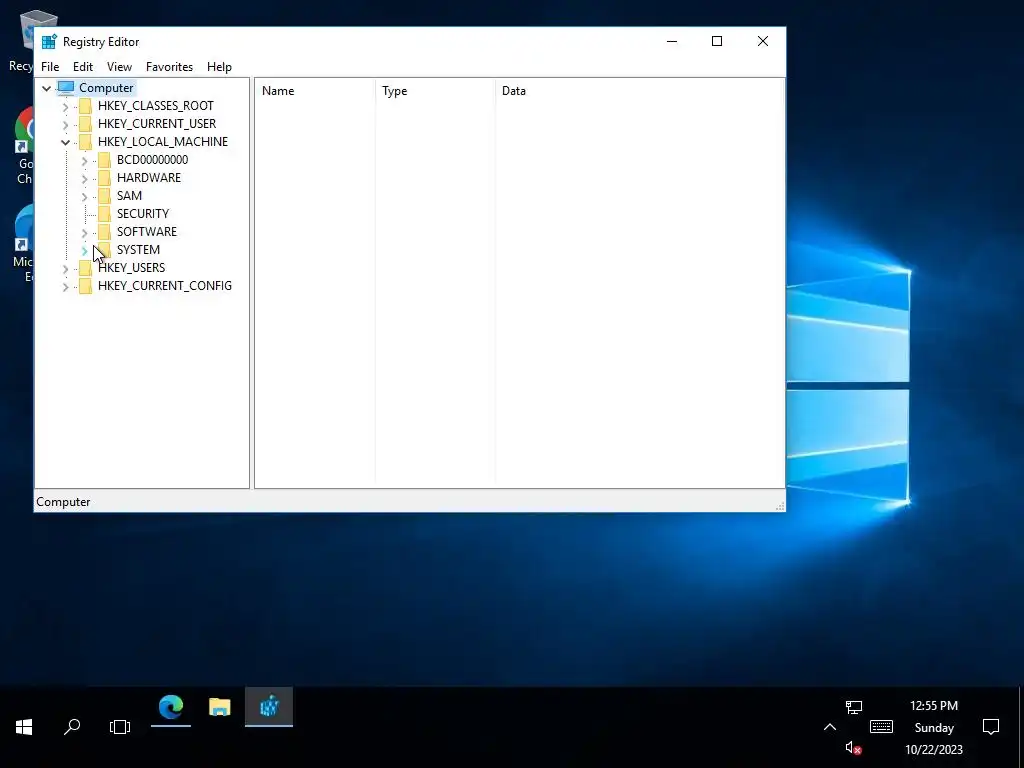Select the BCD00000000 label
Viewport: 1024px width, 768px height.
point(152,159)
